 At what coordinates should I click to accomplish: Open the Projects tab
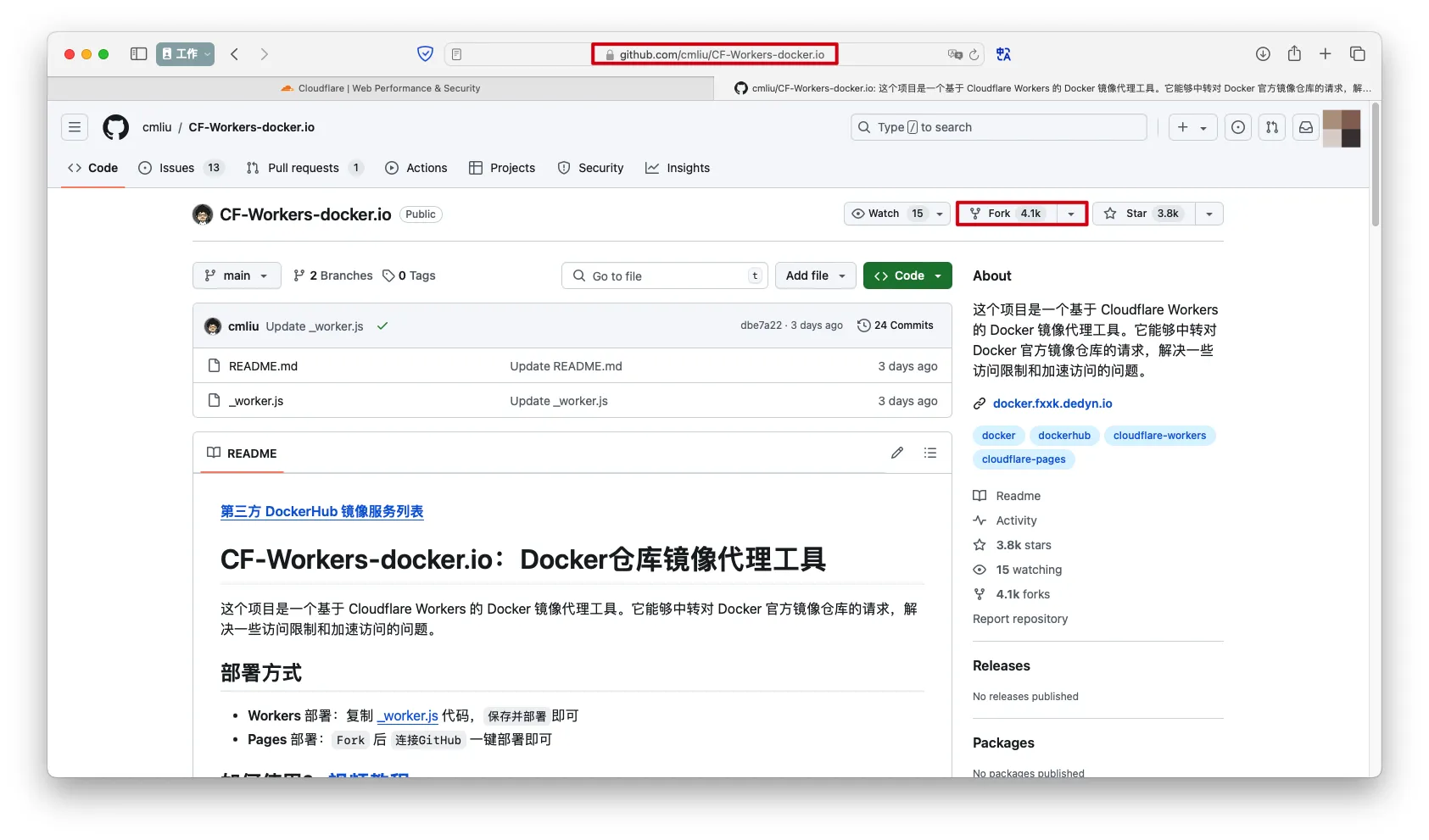502,168
